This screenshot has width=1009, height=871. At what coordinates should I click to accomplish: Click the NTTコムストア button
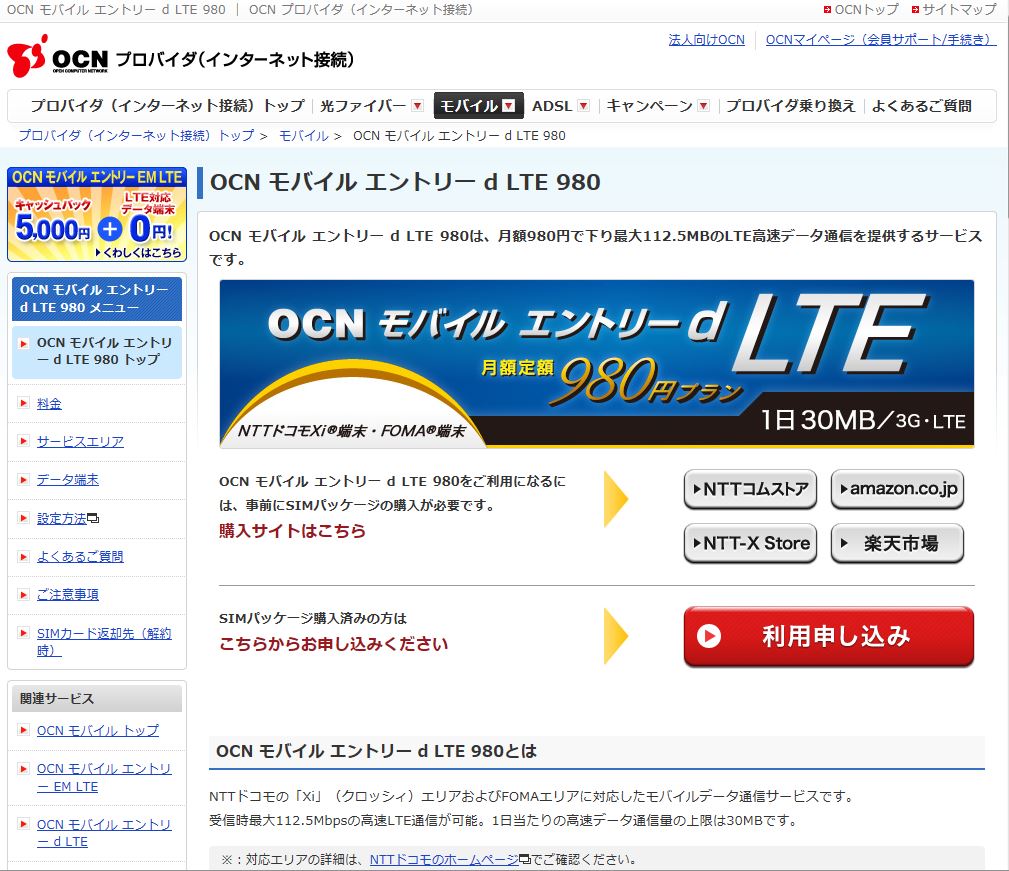click(x=750, y=490)
